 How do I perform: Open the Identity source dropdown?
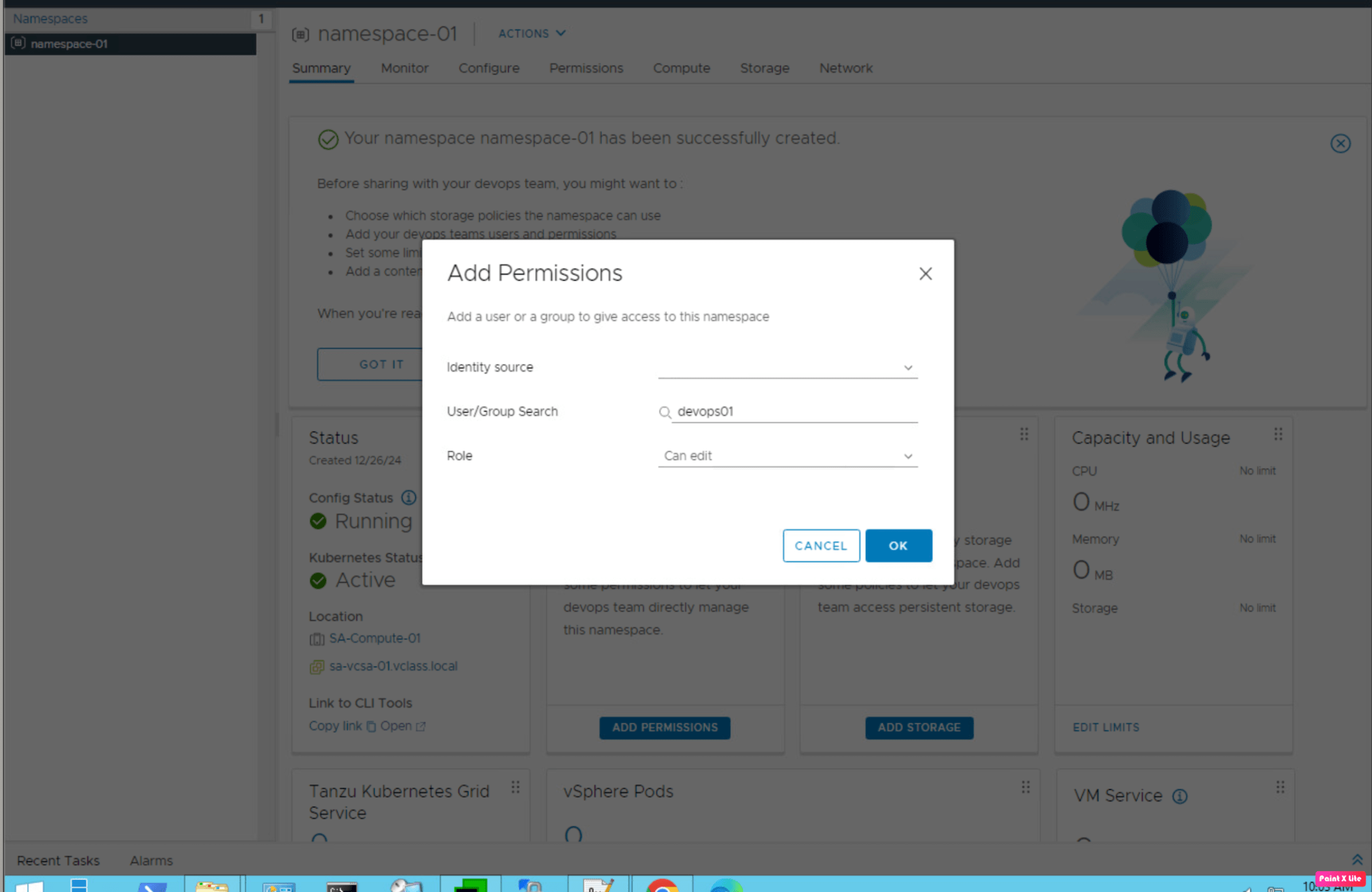(x=908, y=368)
